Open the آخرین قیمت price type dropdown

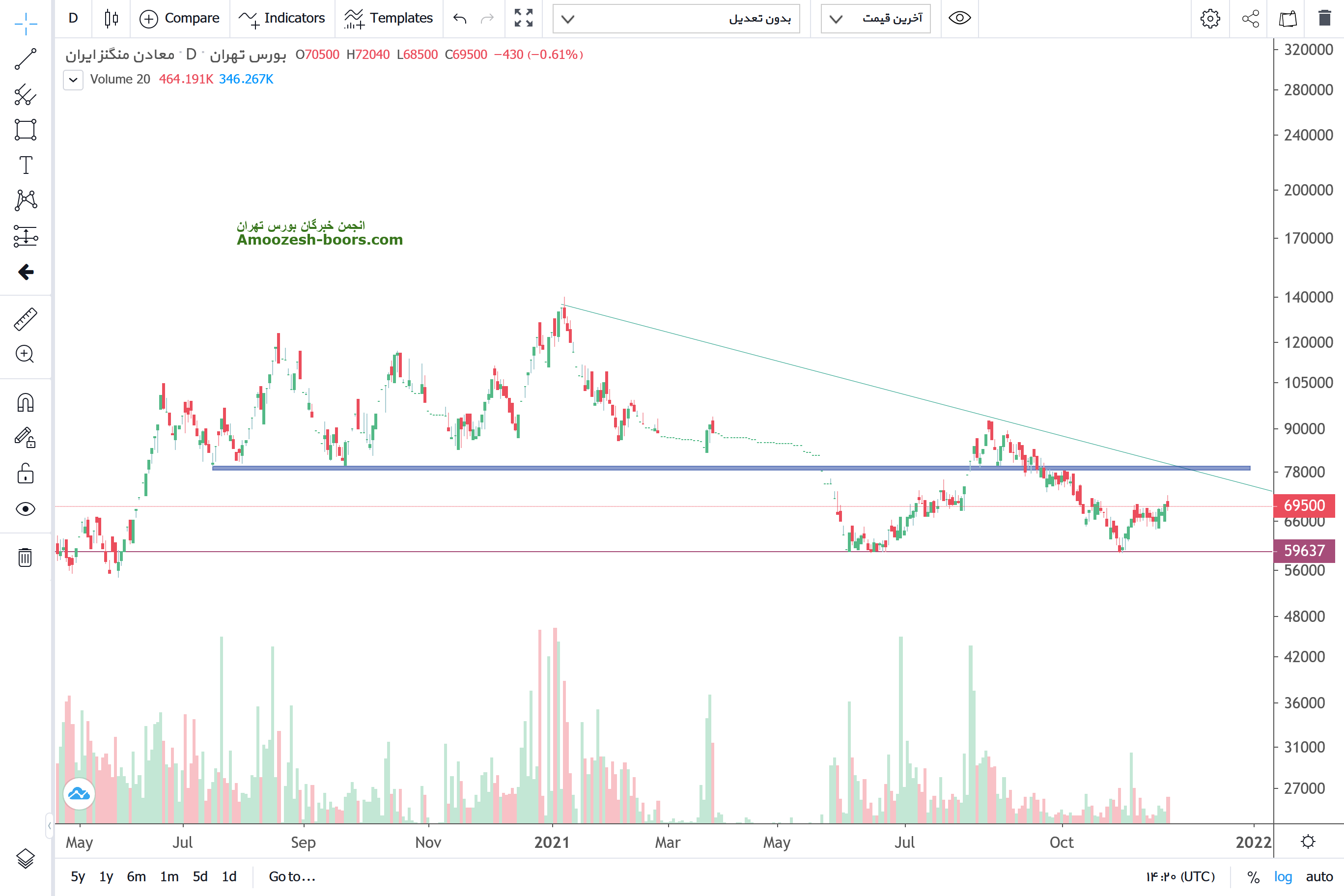point(875,19)
